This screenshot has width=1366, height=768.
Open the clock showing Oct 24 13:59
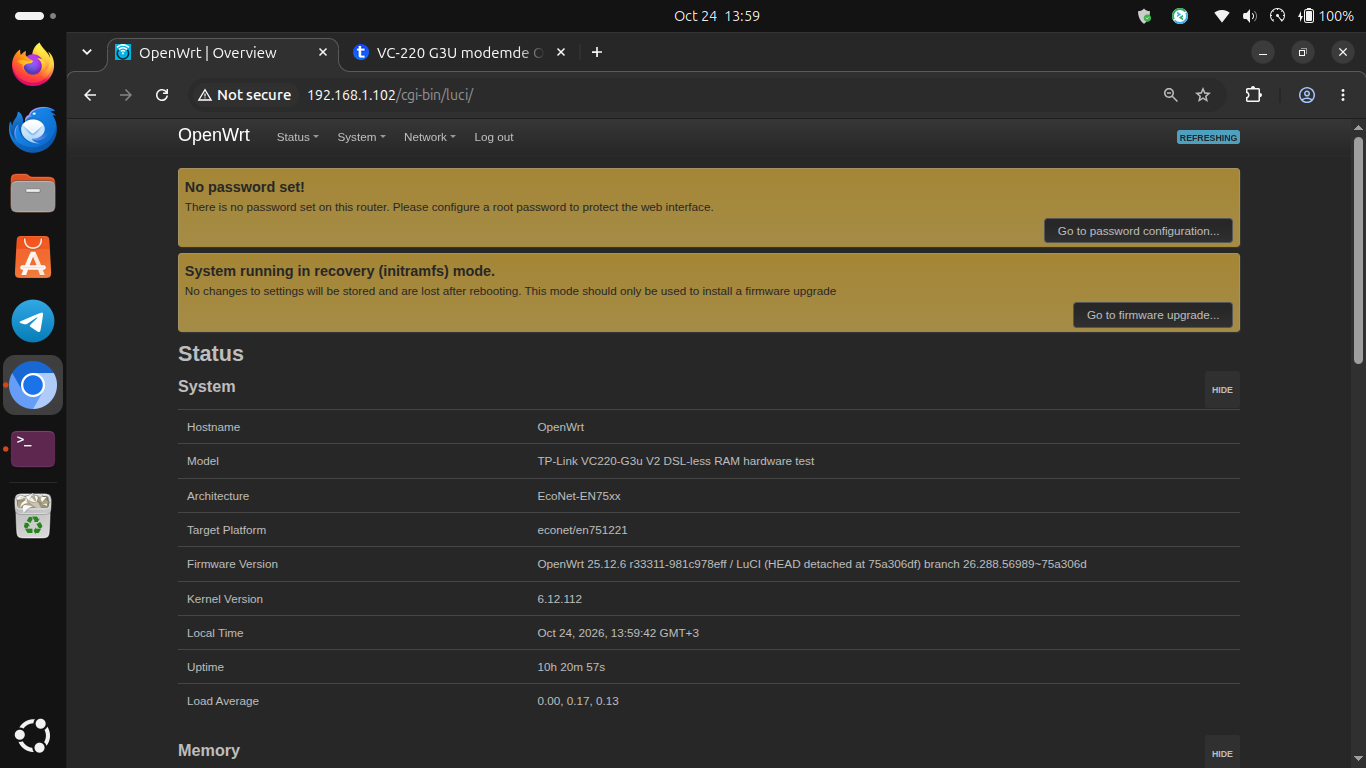pos(717,16)
